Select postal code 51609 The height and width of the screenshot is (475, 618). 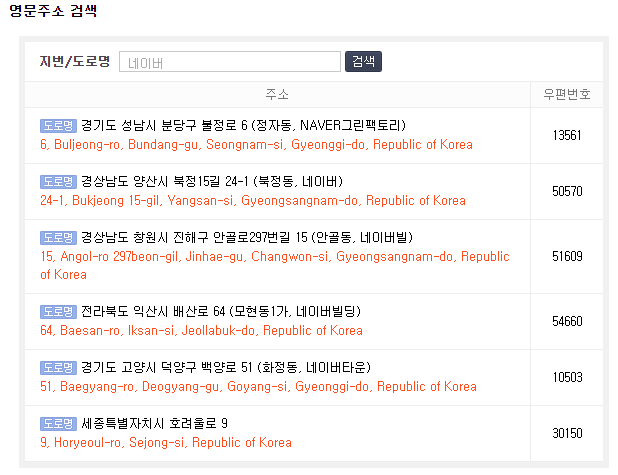[567, 257]
